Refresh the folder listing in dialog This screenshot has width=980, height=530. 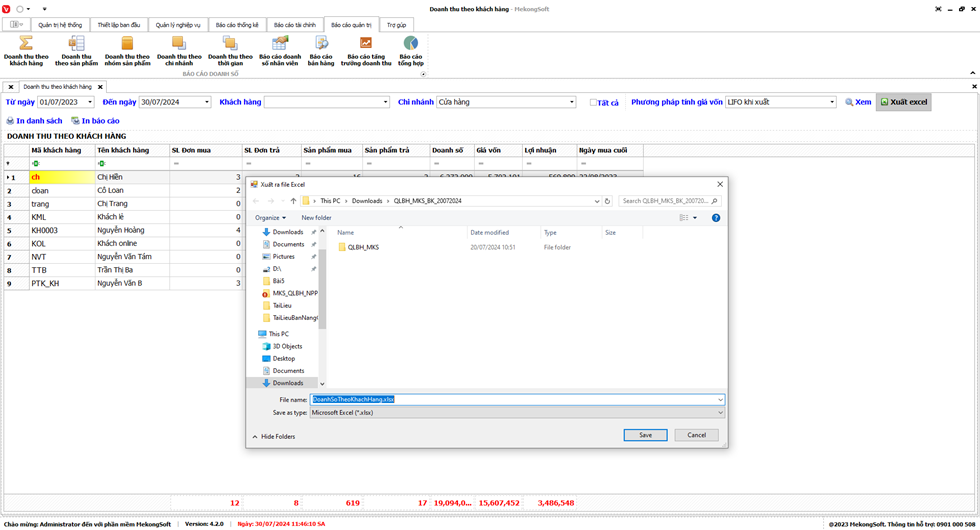[607, 201]
